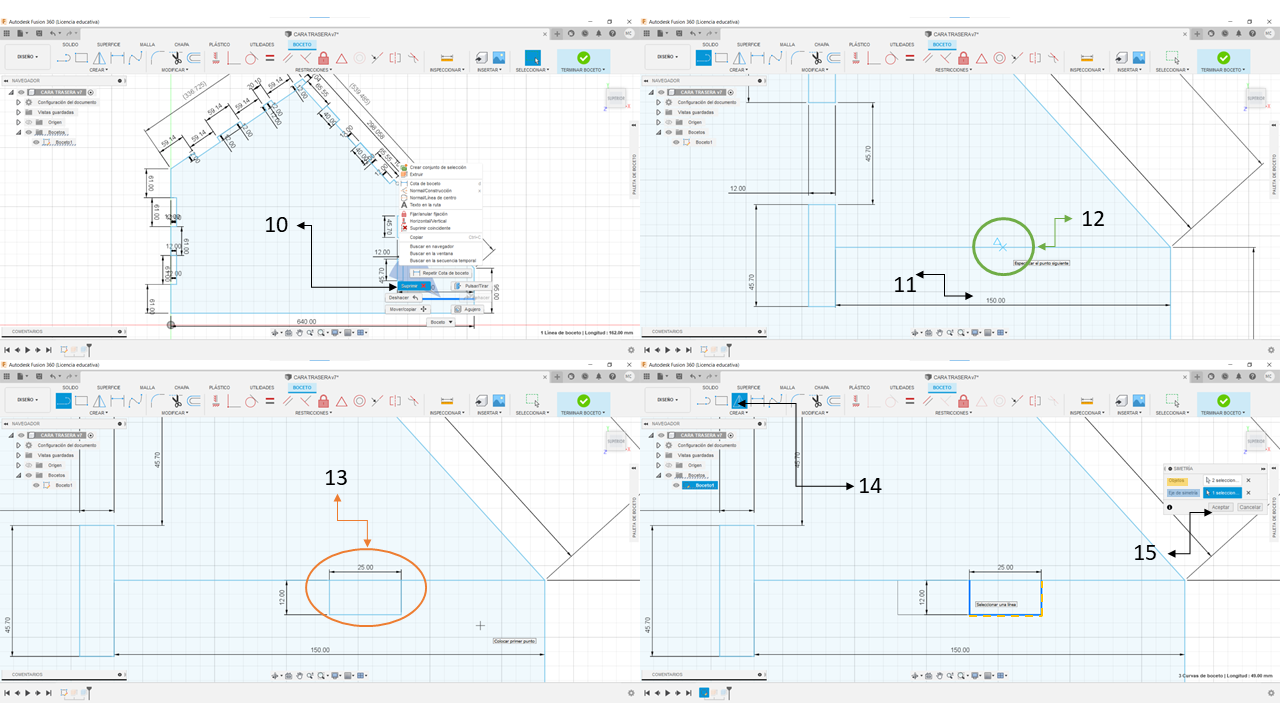The width and height of the screenshot is (1280, 720).
Task: Click the blue highlighted Seleccionar tool icon
Action: (x=532, y=59)
